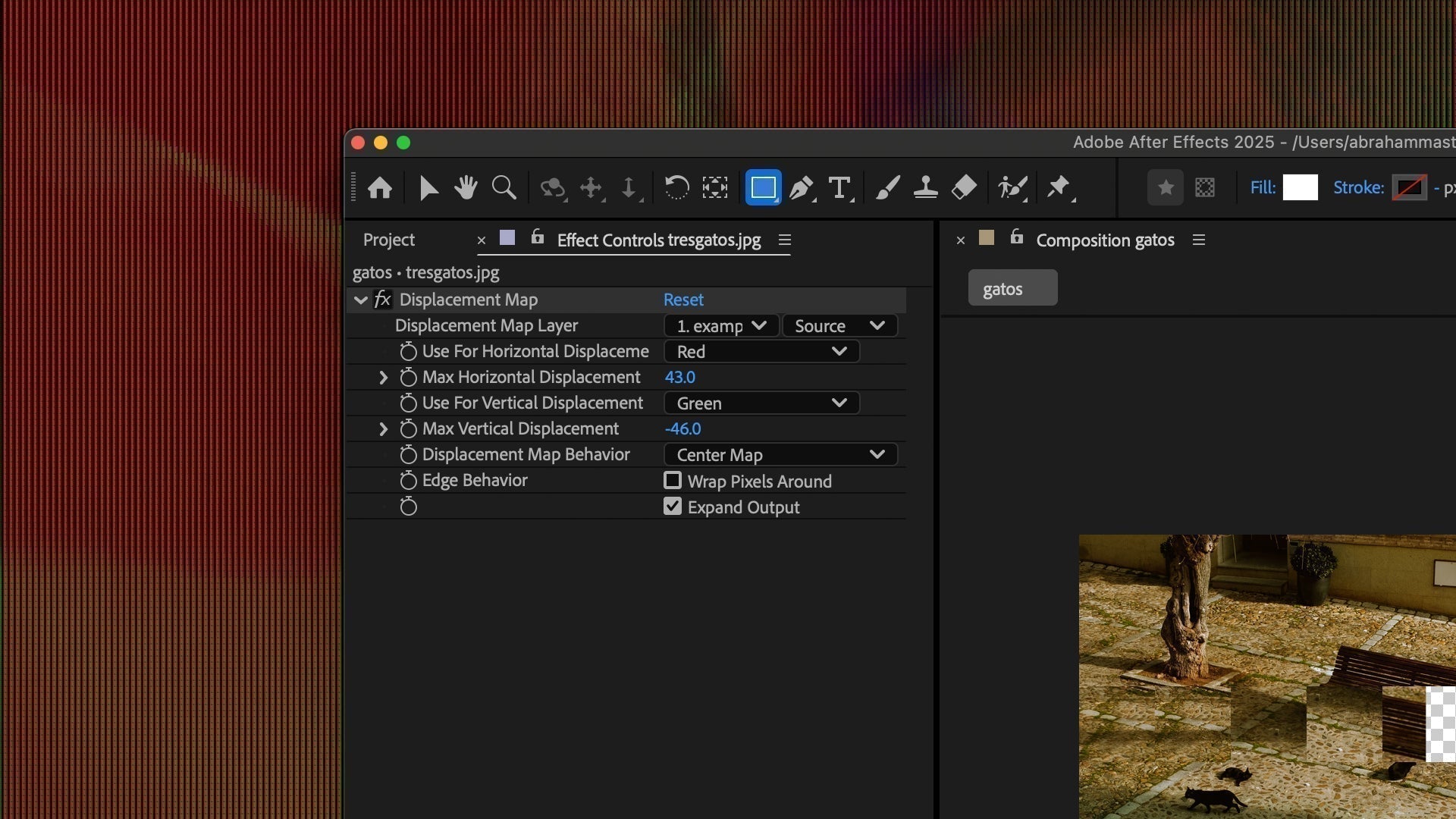Click the Displacement Map Layer label

(x=486, y=325)
